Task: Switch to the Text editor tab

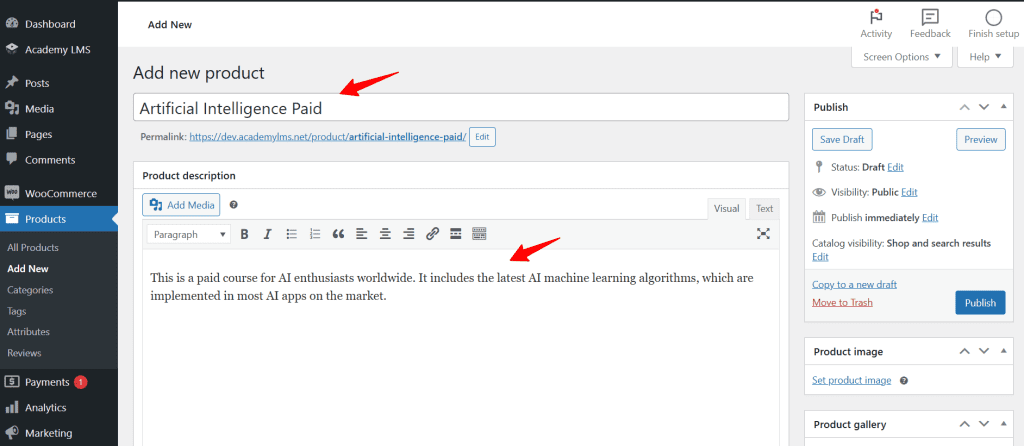Action: pos(764,208)
